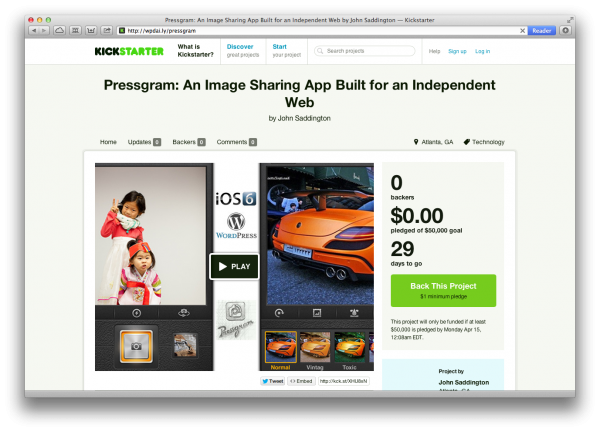
Task: Click the John Saddington byline under the title
Action: click(304, 118)
